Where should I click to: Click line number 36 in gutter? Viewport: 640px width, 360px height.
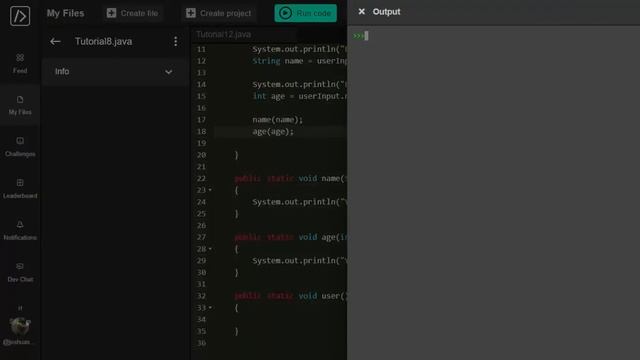(201, 343)
